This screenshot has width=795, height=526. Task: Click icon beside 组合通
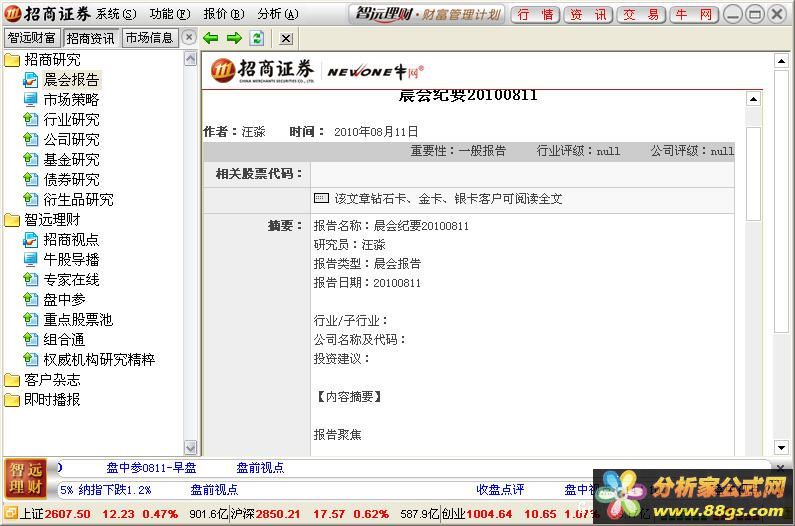[30, 339]
